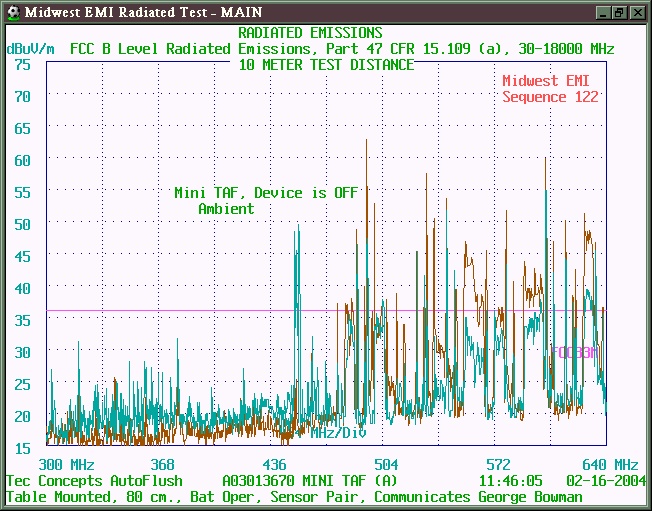Minimize the Midwest EMI Radiated Test window
The image size is (652, 511).
coord(602,12)
